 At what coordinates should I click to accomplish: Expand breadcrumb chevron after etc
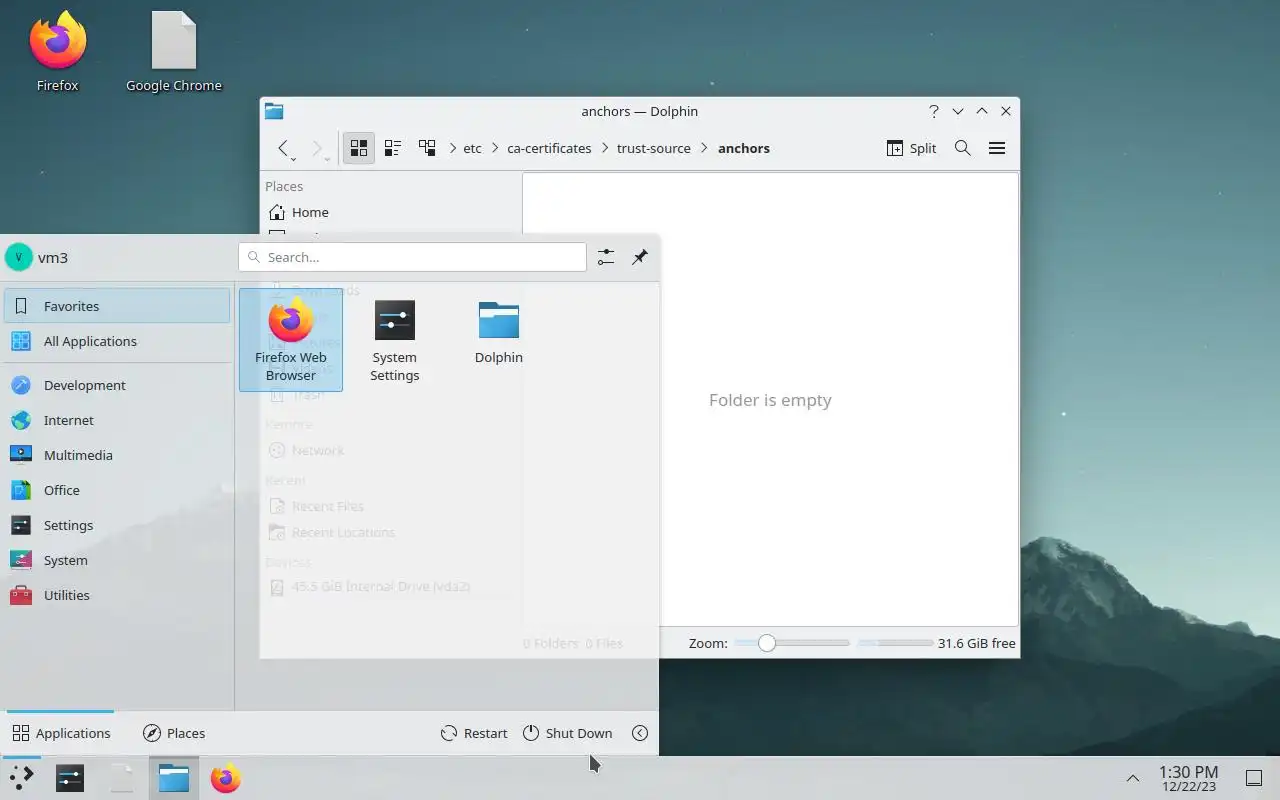point(495,148)
